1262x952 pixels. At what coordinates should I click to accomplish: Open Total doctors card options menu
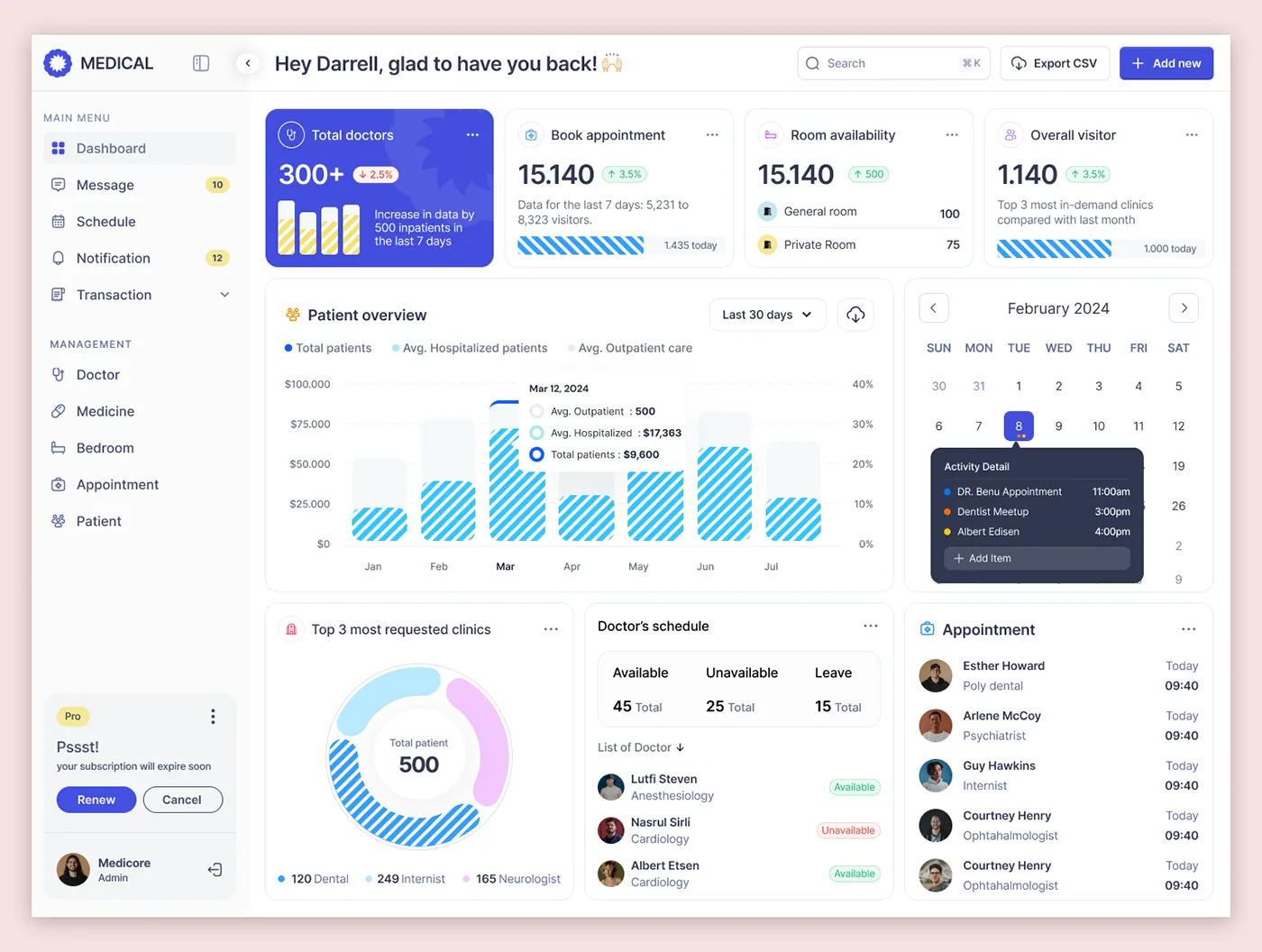[472, 135]
